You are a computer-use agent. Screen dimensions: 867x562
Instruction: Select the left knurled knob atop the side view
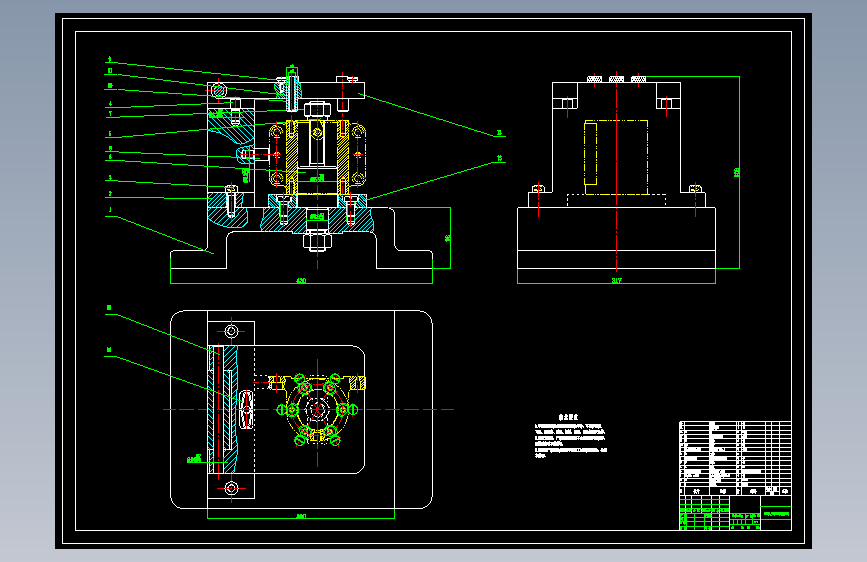point(594,79)
